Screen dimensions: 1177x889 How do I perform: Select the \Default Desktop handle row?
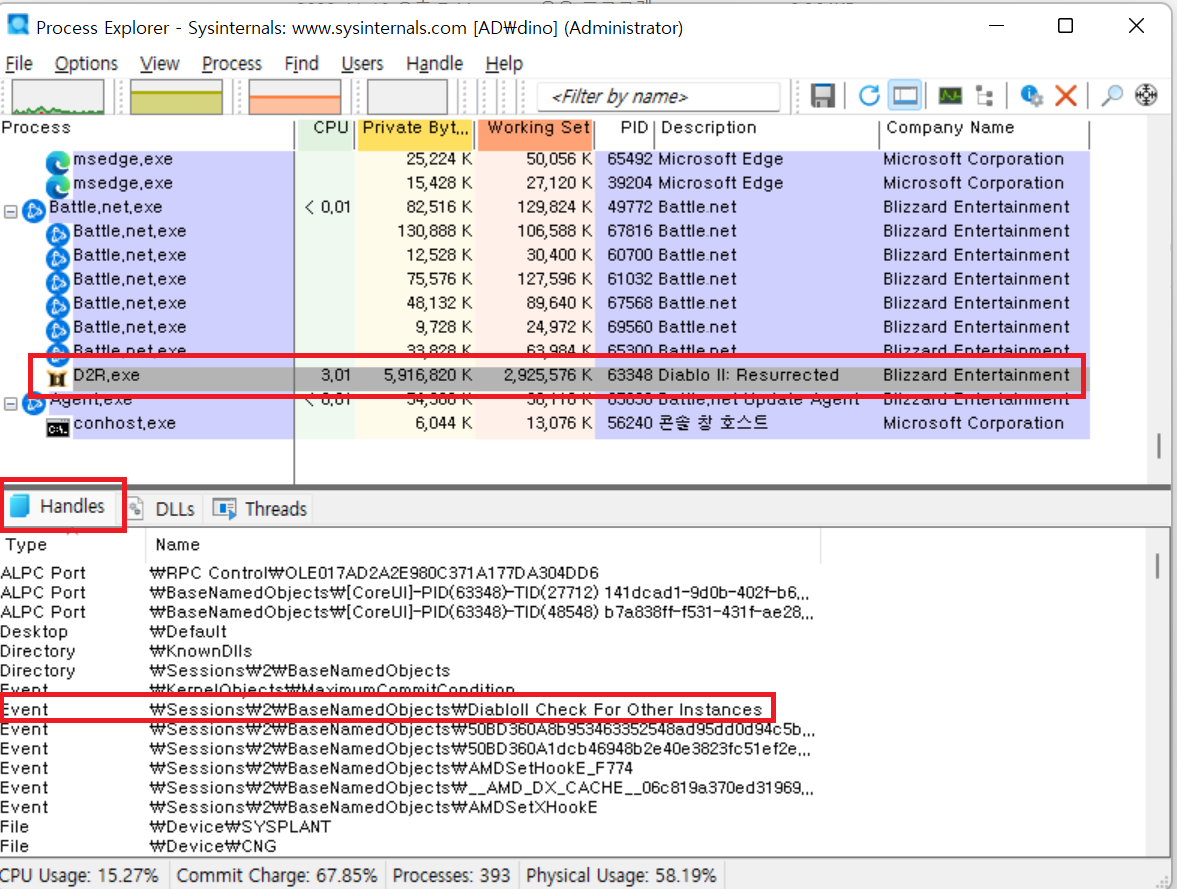(x=409, y=631)
